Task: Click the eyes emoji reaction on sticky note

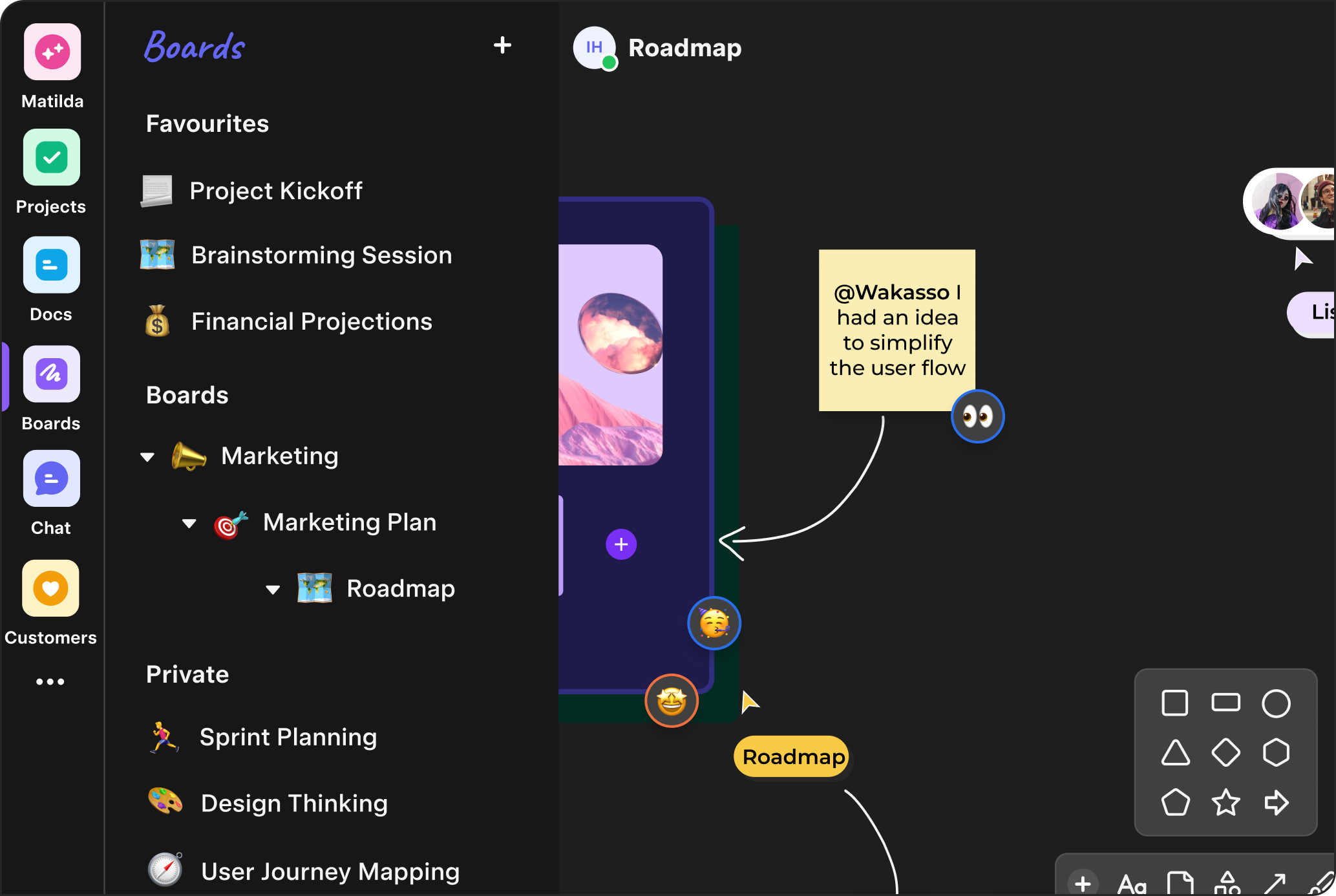Action: (977, 416)
